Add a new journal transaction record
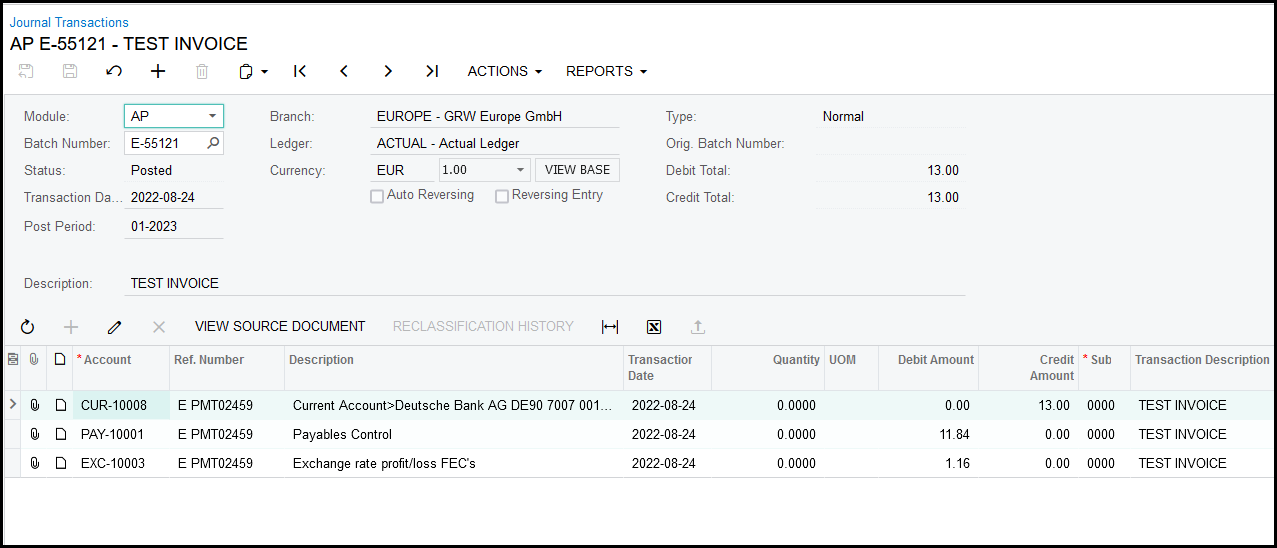Screen dimensions: 1277x548 point(158,71)
